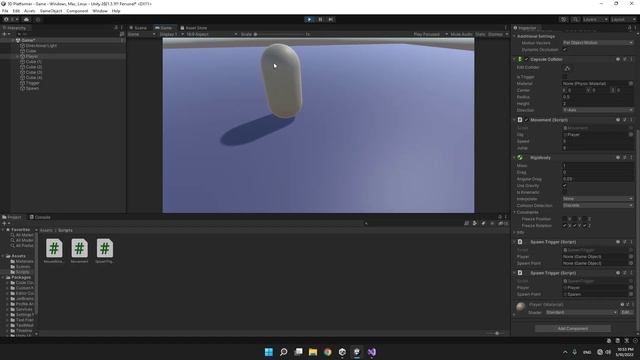This screenshot has width=640, height=360.
Task: Collapse Constraints foldout
Action: click(x=514, y=213)
